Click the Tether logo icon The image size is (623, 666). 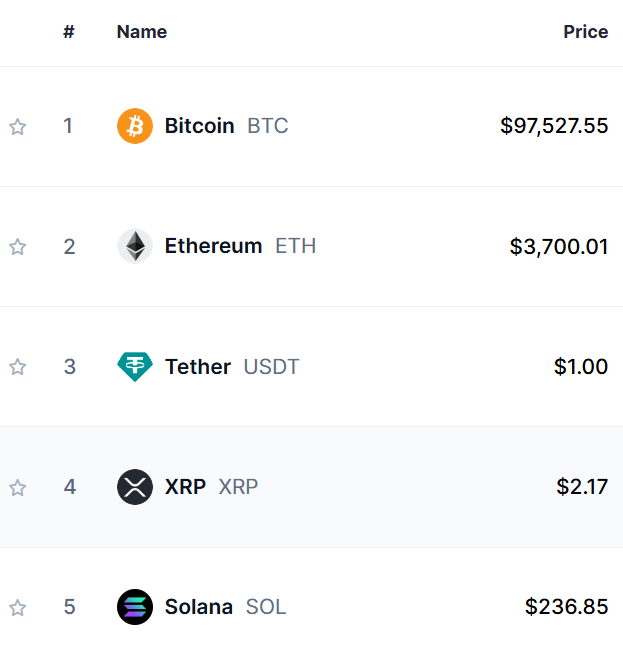(x=135, y=367)
